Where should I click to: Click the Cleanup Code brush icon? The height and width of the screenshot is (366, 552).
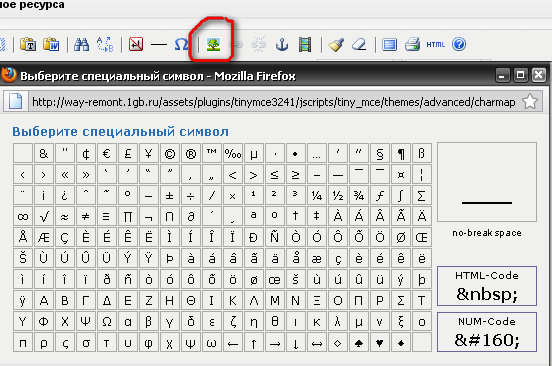point(336,44)
